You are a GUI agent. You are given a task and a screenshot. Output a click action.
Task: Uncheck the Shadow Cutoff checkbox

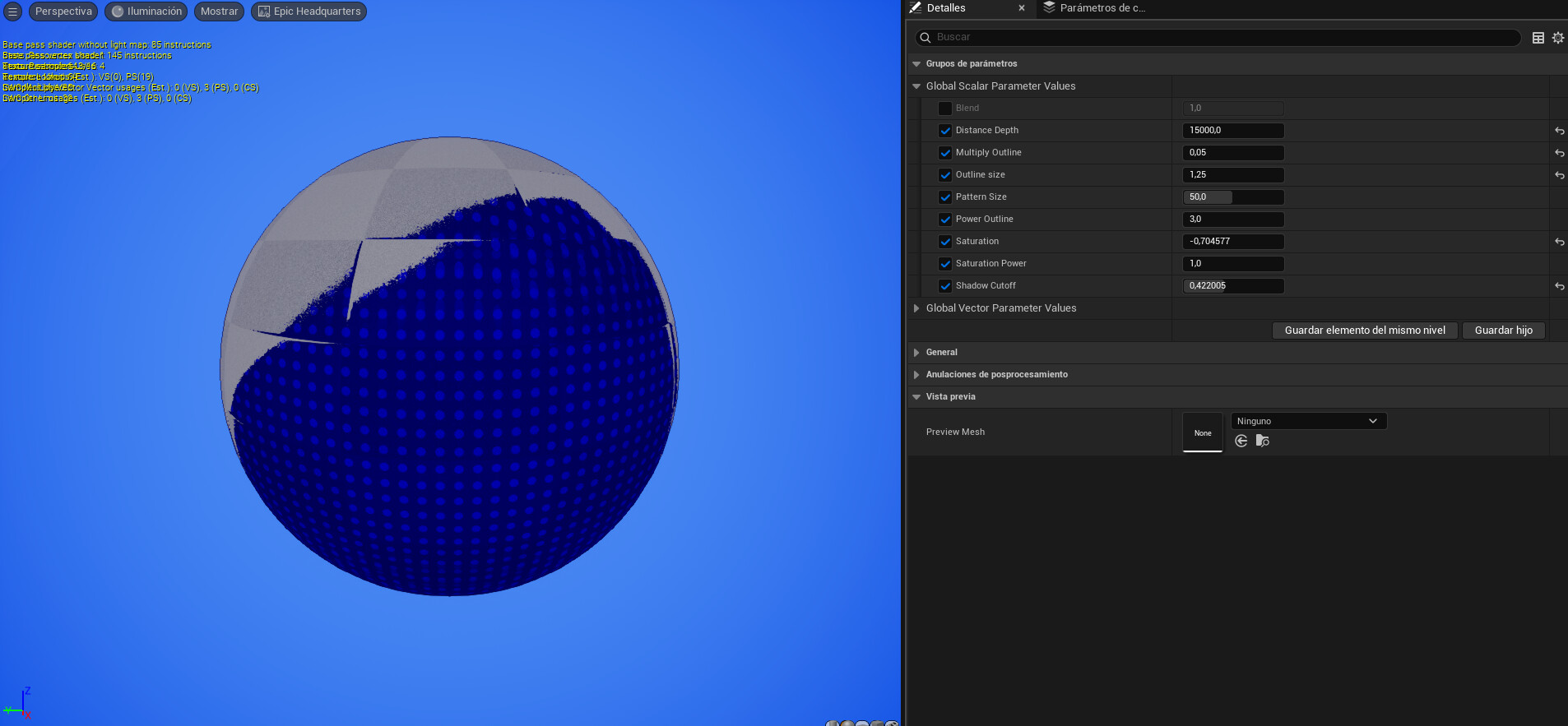pos(945,286)
